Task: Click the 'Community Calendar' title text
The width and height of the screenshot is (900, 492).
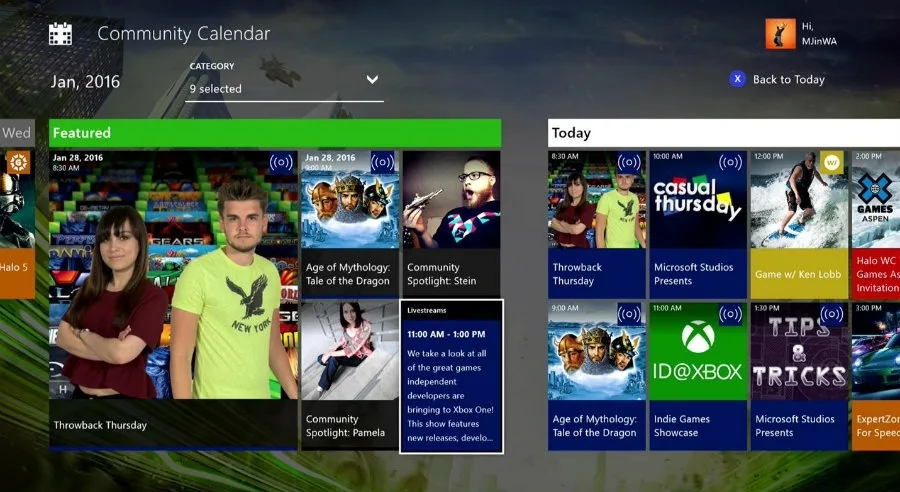Action: point(184,34)
